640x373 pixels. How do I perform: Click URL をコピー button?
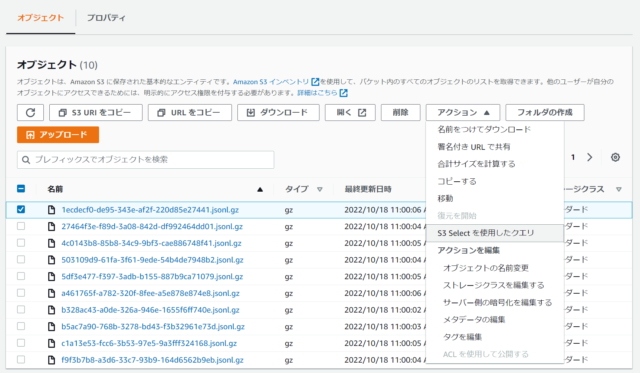click(x=190, y=113)
